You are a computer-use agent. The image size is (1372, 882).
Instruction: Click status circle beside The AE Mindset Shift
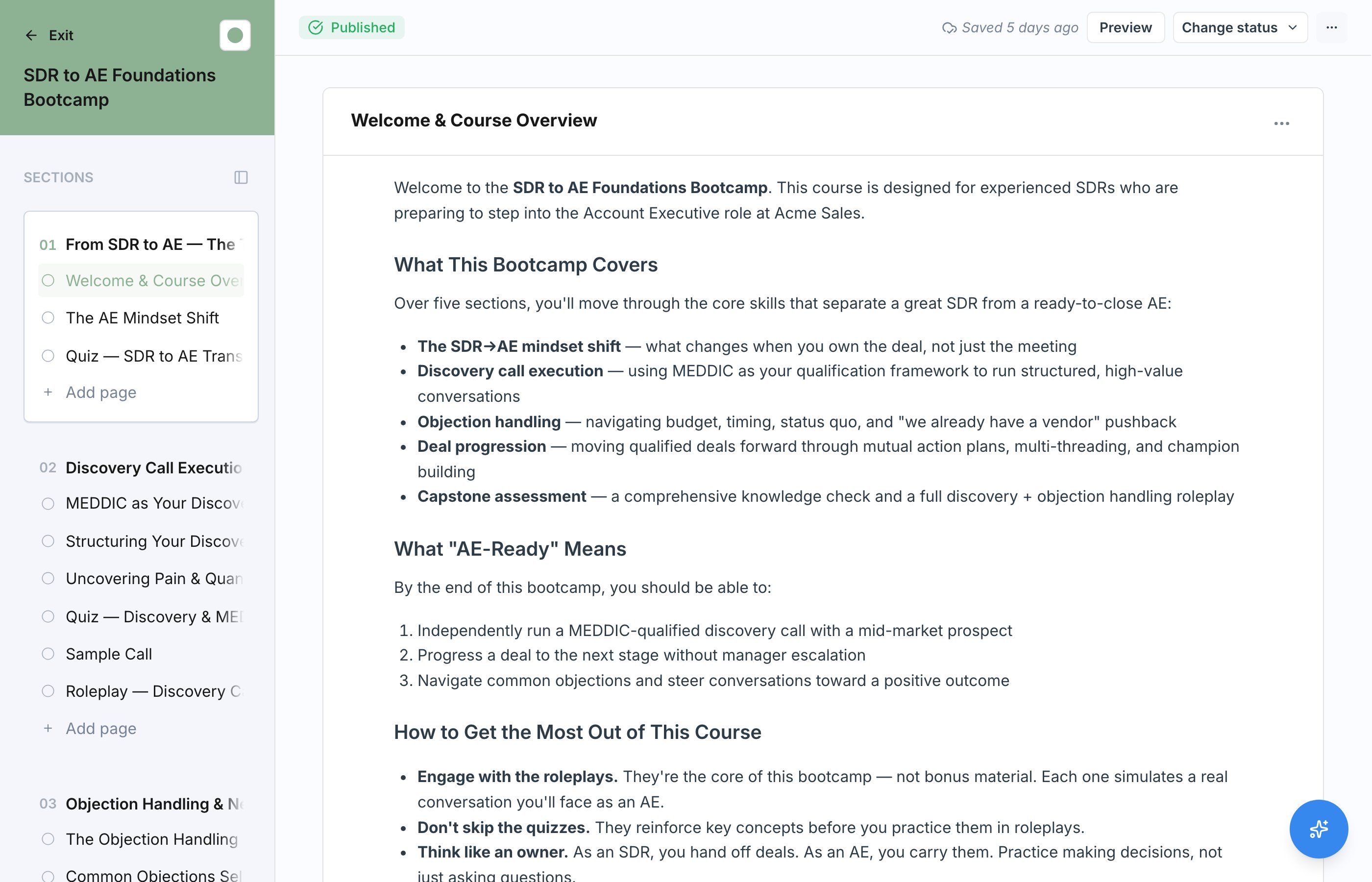coord(48,318)
